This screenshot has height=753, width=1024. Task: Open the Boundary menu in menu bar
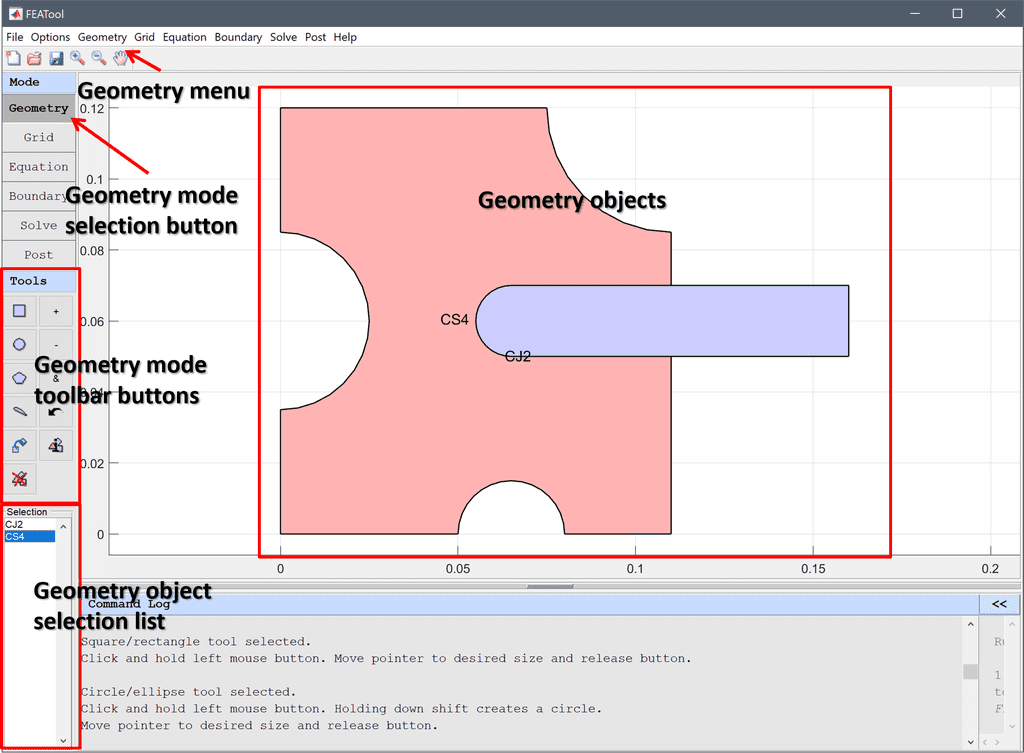pos(238,37)
